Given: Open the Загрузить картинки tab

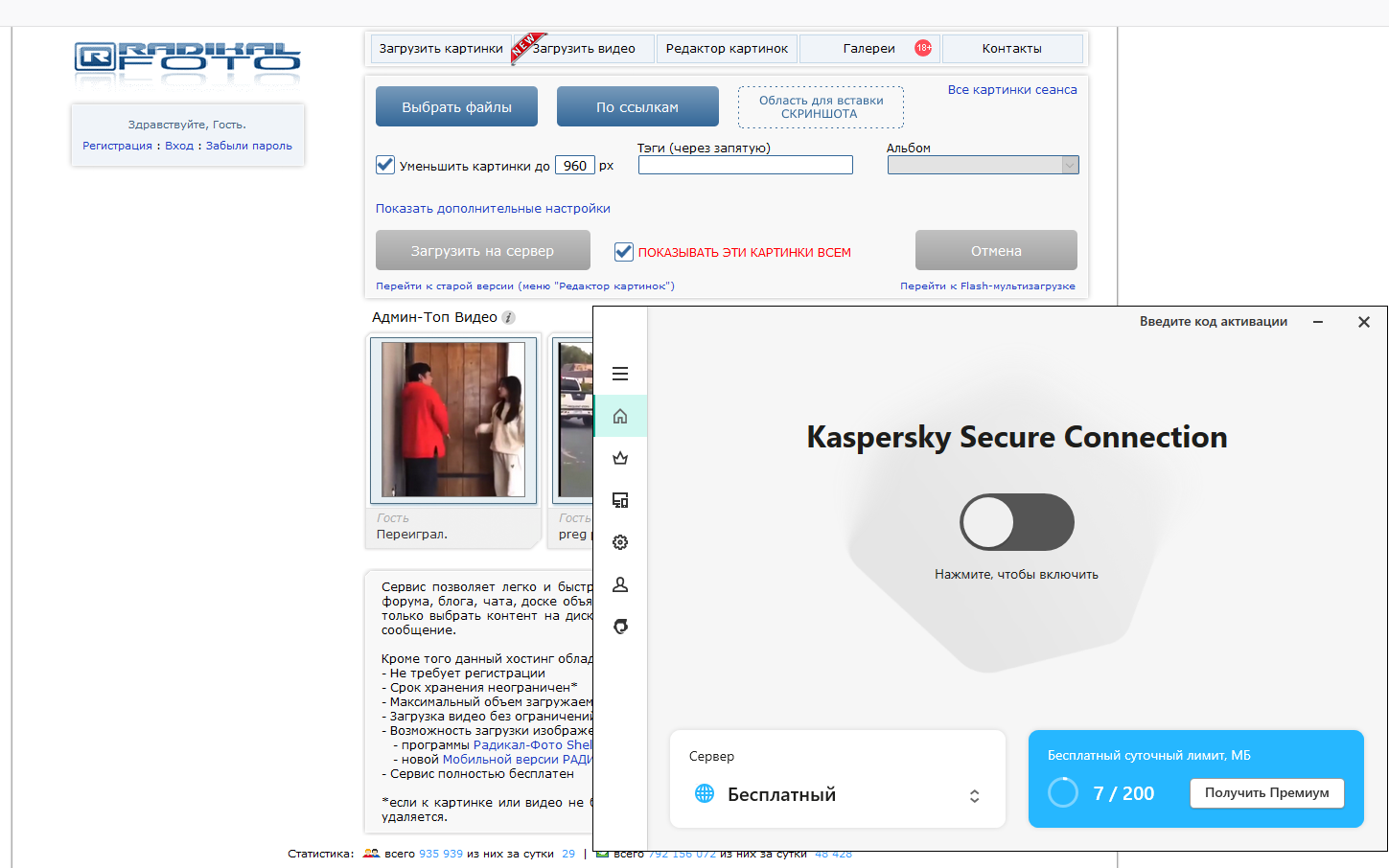Looking at the screenshot, I should point(441,48).
